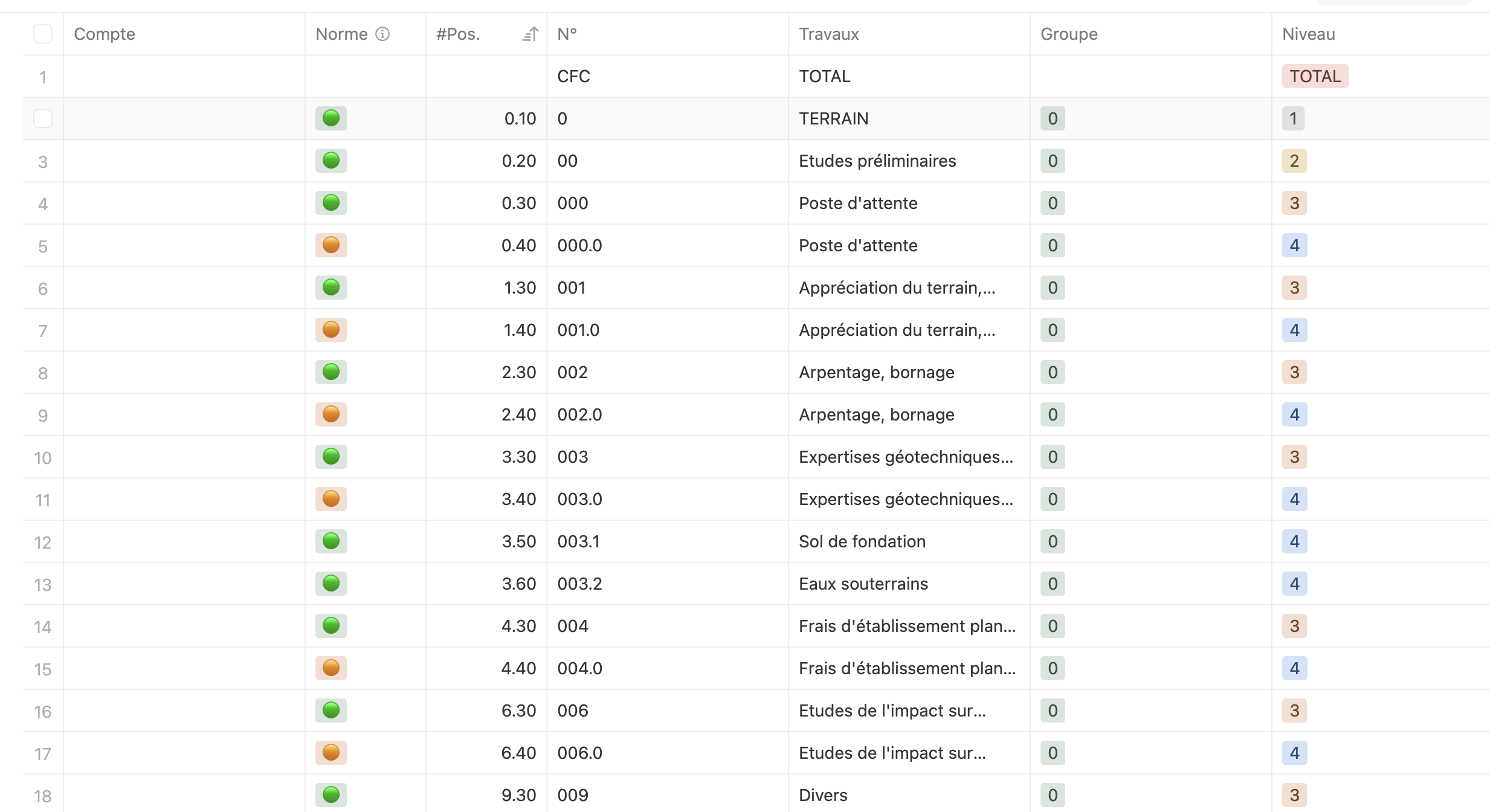Check the TERRAIN row checkbox
The height and width of the screenshot is (812, 1490).
point(43,118)
